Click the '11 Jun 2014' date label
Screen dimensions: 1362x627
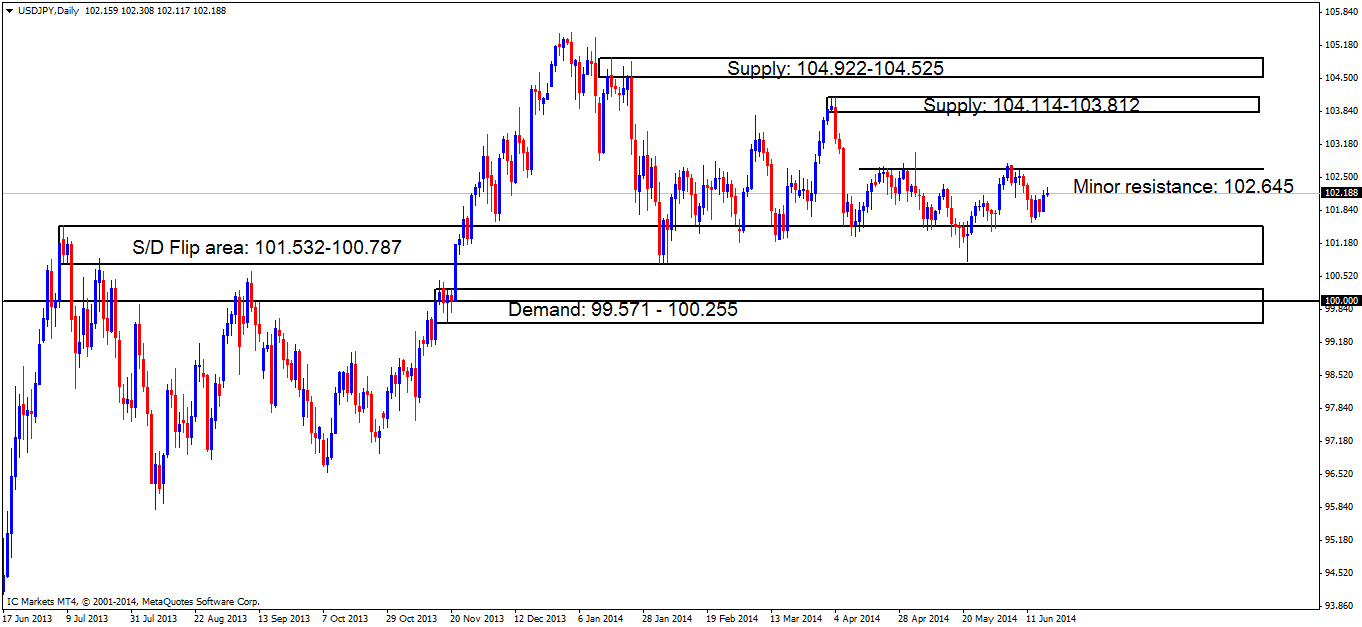point(1051,619)
